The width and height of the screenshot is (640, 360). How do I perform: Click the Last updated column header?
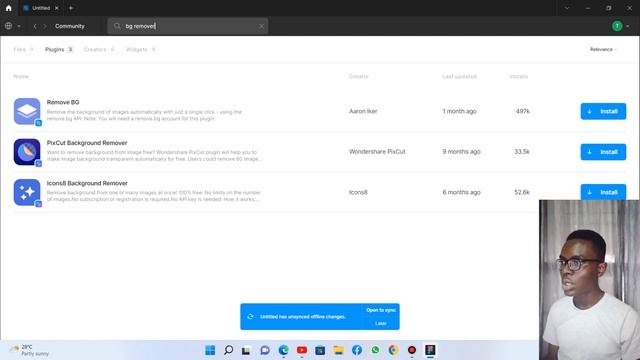(460, 76)
